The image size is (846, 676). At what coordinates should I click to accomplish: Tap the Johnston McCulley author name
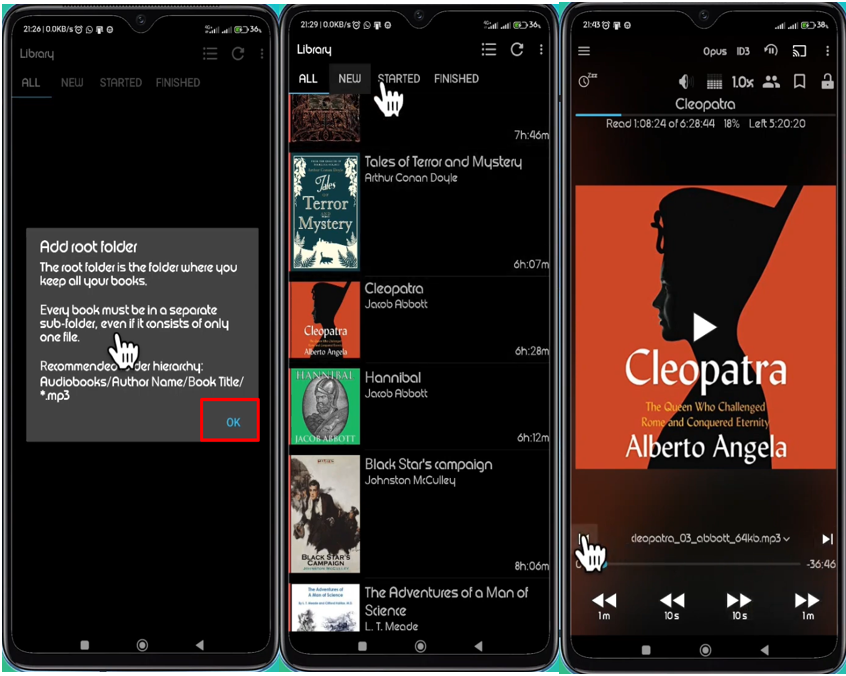pos(410,480)
